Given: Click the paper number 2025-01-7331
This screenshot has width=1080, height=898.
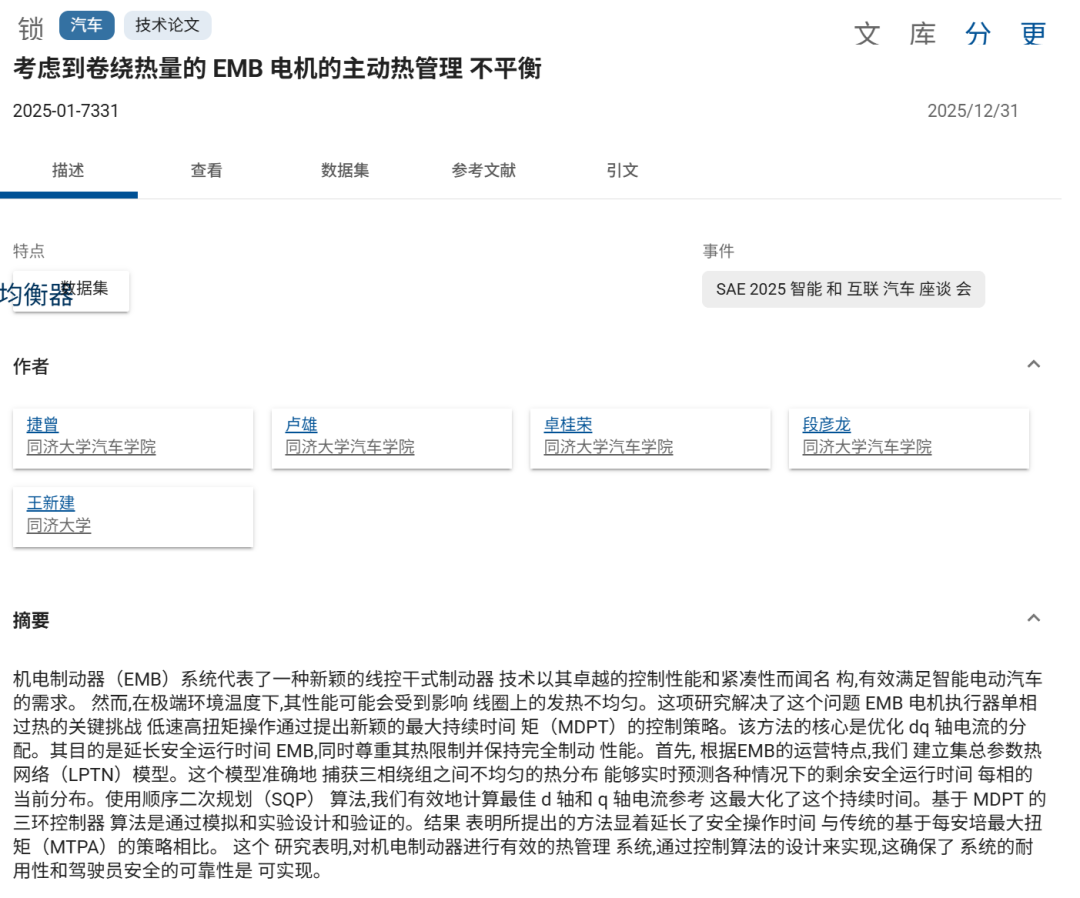Looking at the screenshot, I should (x=65, y=111).
